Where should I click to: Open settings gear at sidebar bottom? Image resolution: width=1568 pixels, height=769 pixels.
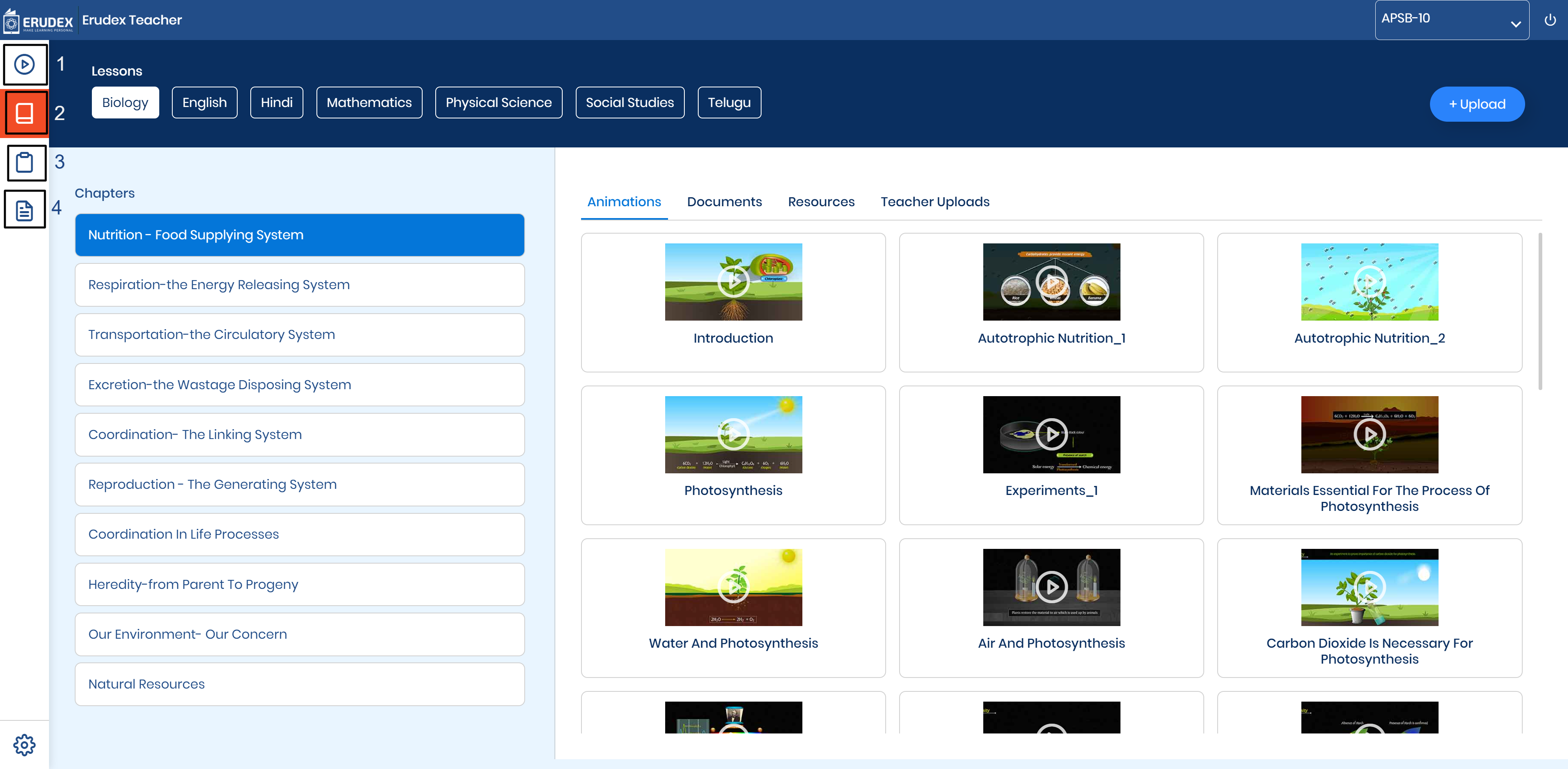coord(24,744)
